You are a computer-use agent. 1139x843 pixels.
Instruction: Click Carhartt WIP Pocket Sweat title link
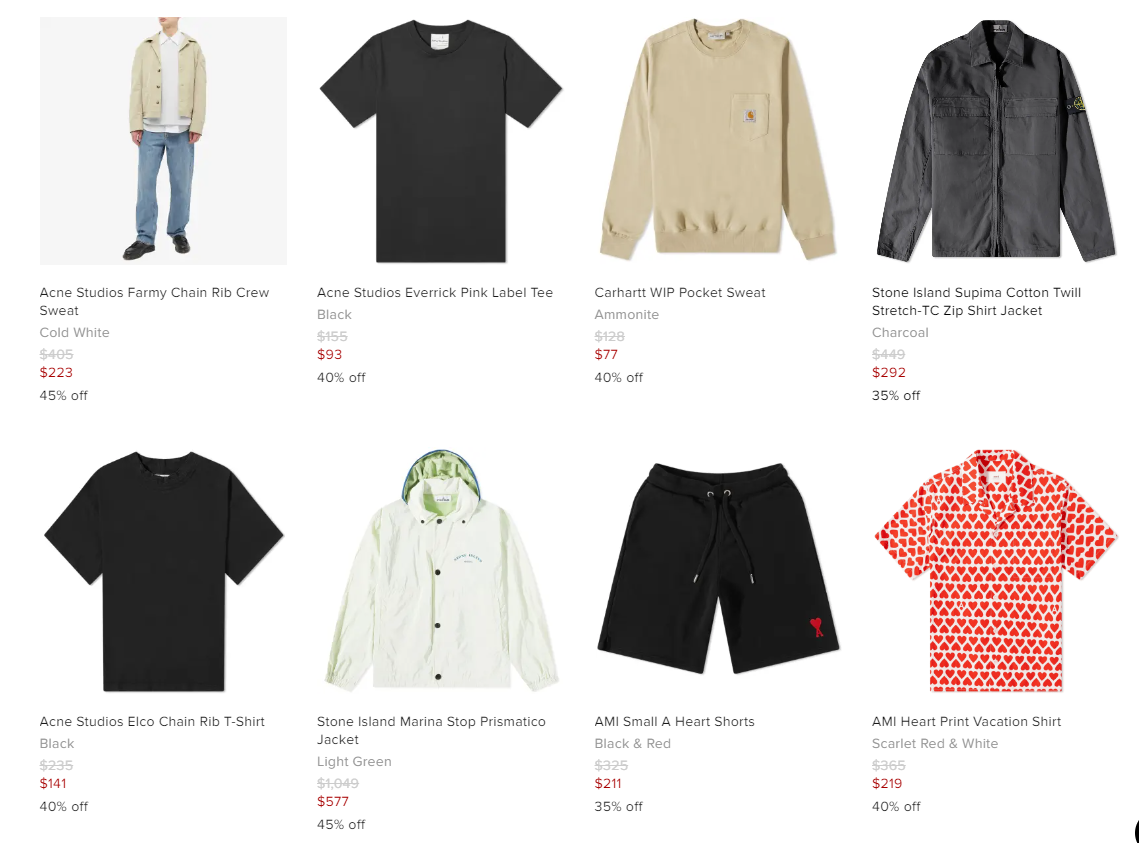[x=680, y=293]
